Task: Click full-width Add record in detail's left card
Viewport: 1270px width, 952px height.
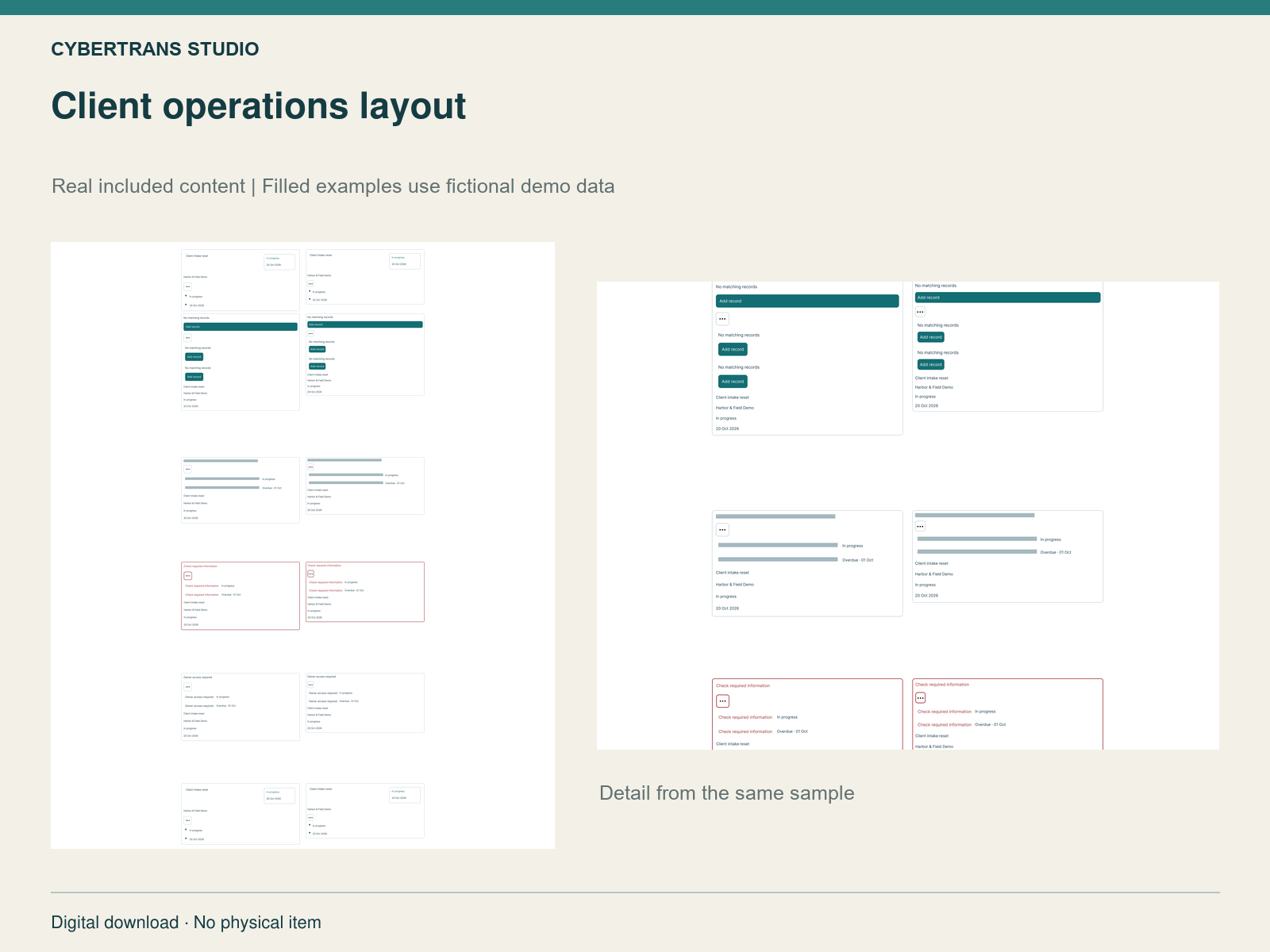Action: [807, 301]
